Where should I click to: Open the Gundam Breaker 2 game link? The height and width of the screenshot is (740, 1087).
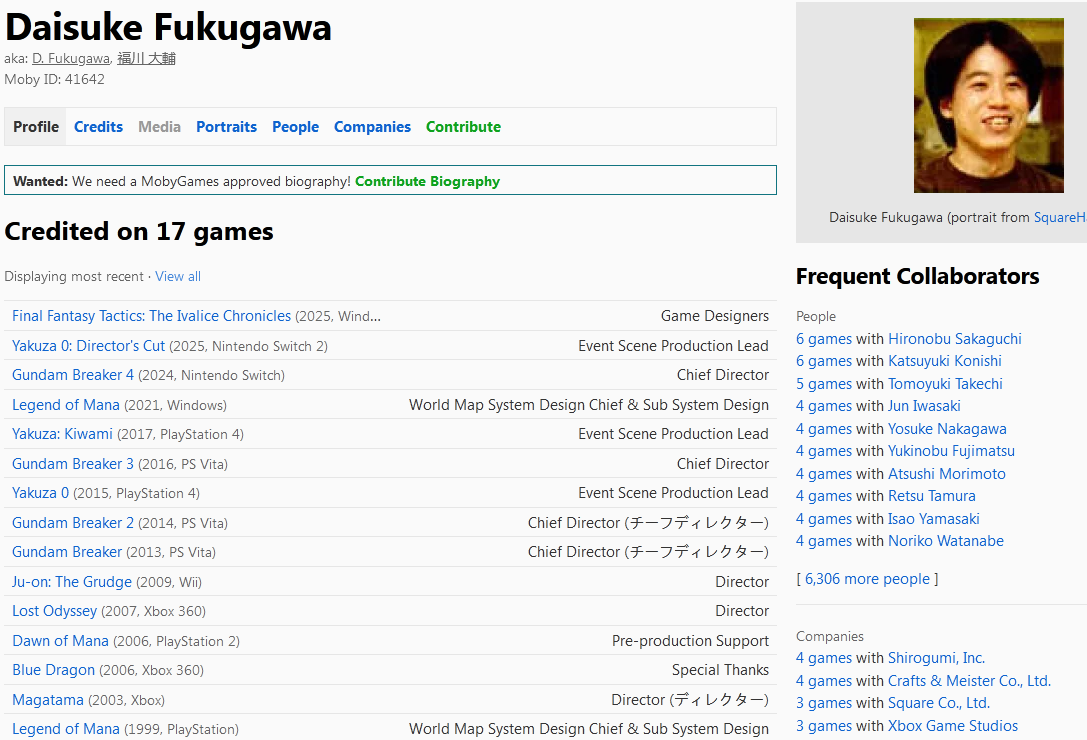73,522
